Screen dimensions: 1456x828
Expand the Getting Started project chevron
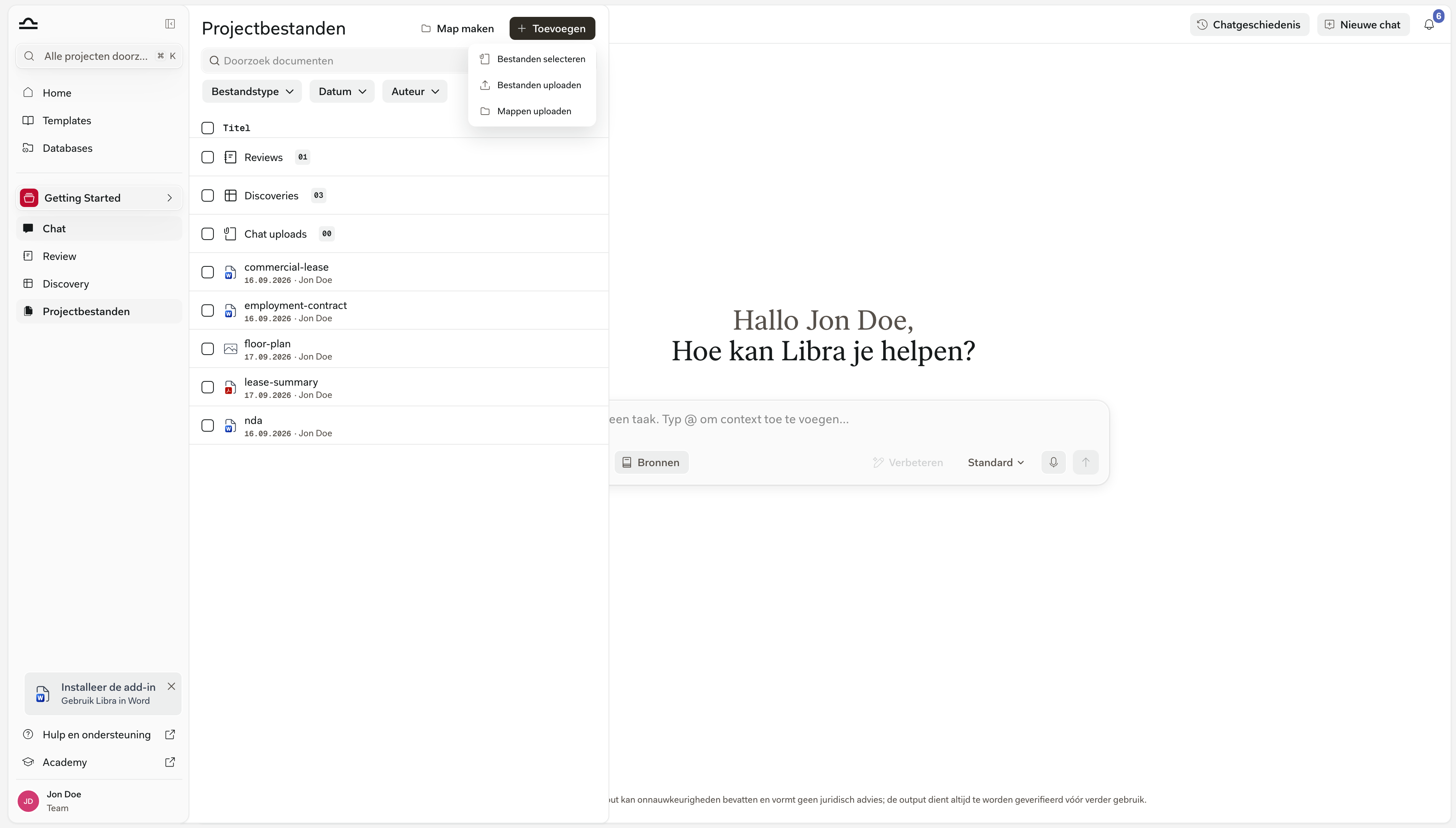click(x=169, y=198)
